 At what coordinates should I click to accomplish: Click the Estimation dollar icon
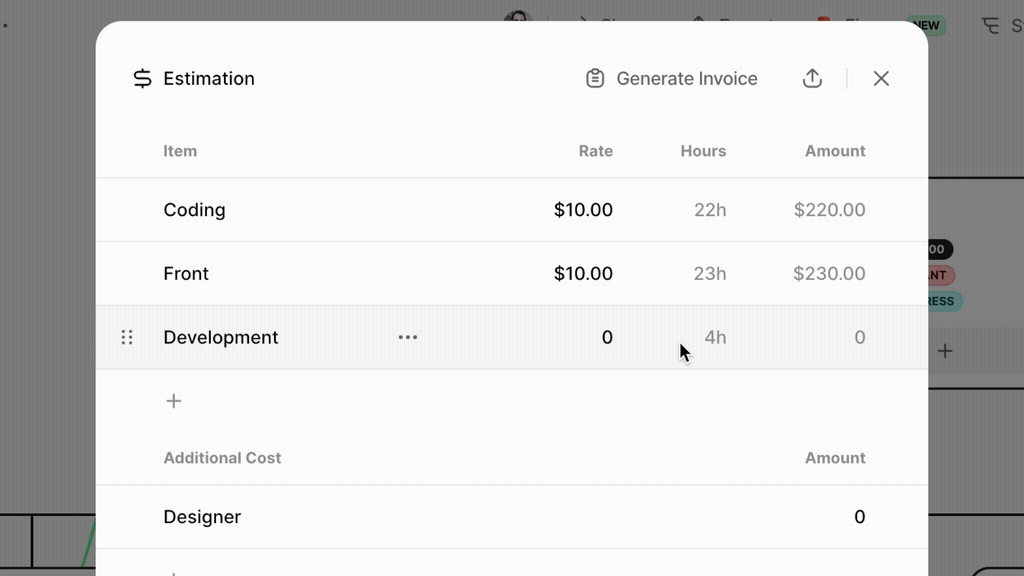[x=142, y=78]
